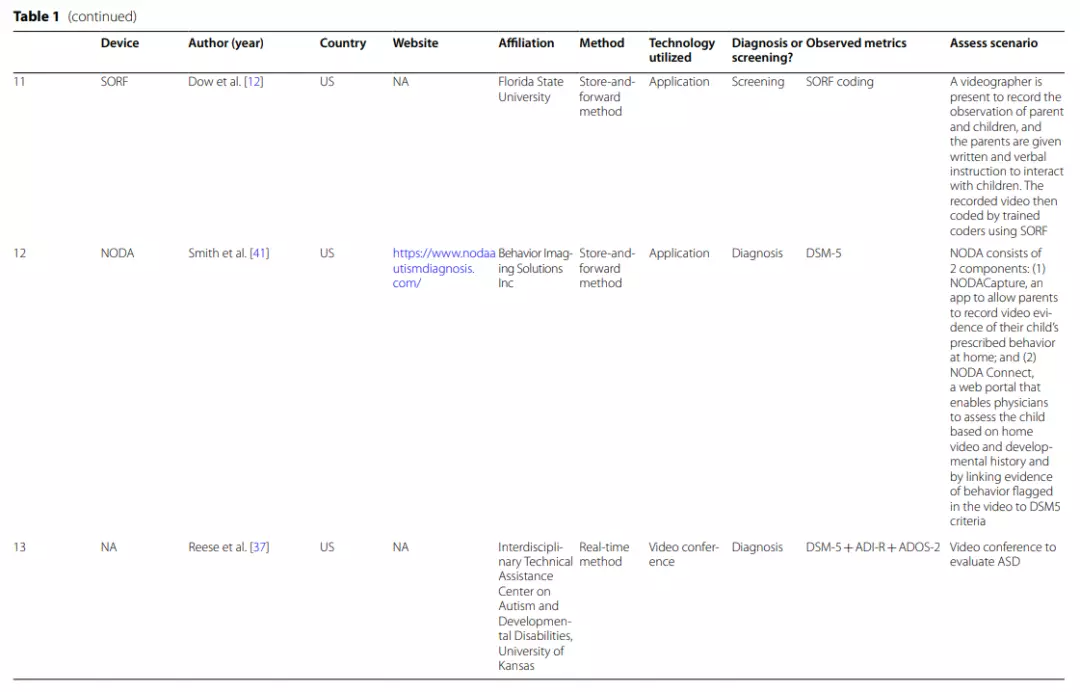Image resolution: width=1080 pixels, height=692 pixels.
Task: Open citation reference [41] for Smith et al.
Action: (x=259, y=253)
